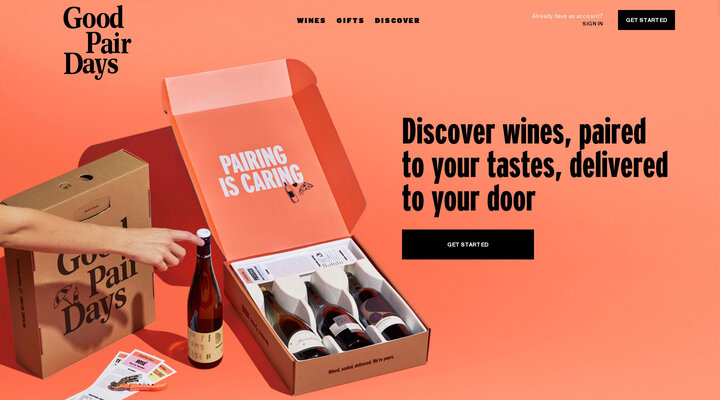Click the 'Discover wines, paired' headline text
The height and width of the screenshot is (400, 720).
point(524,132)
